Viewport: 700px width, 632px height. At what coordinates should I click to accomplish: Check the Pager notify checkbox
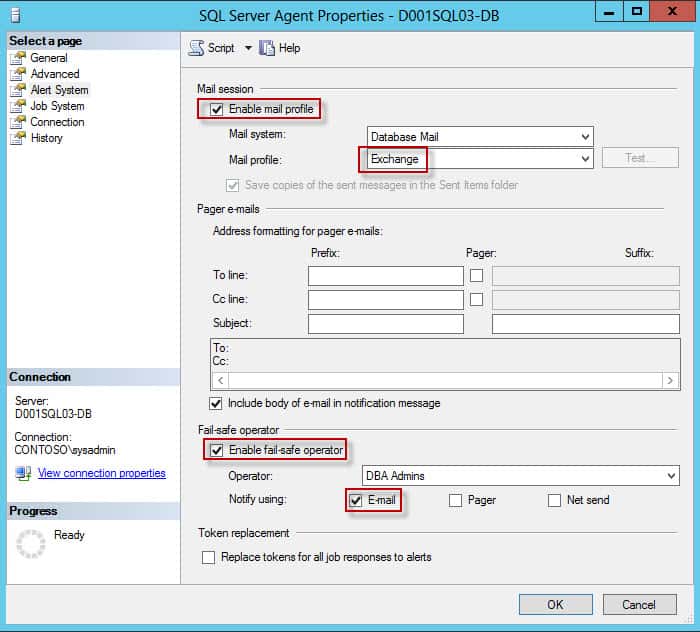pyautogui.click(x=455, y=500)
